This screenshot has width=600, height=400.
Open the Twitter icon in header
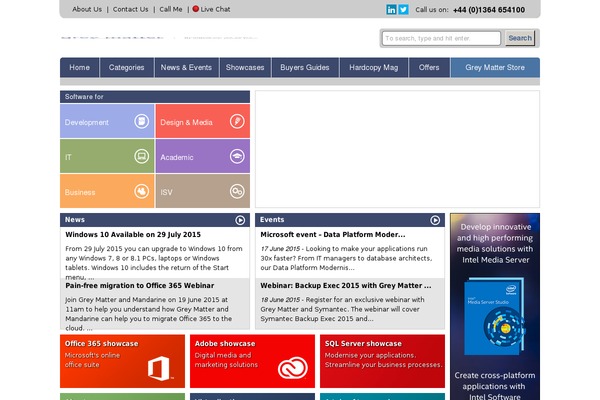[403, 10]
